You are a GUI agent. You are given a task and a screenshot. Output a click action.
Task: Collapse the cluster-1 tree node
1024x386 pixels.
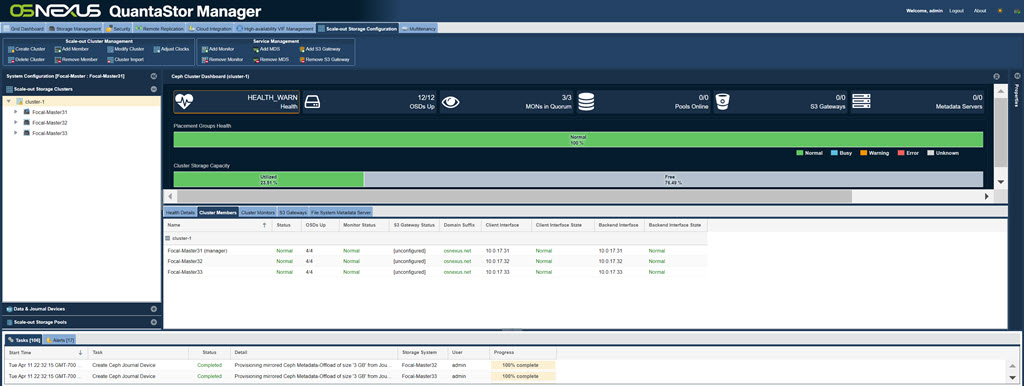tap(8, 102)
